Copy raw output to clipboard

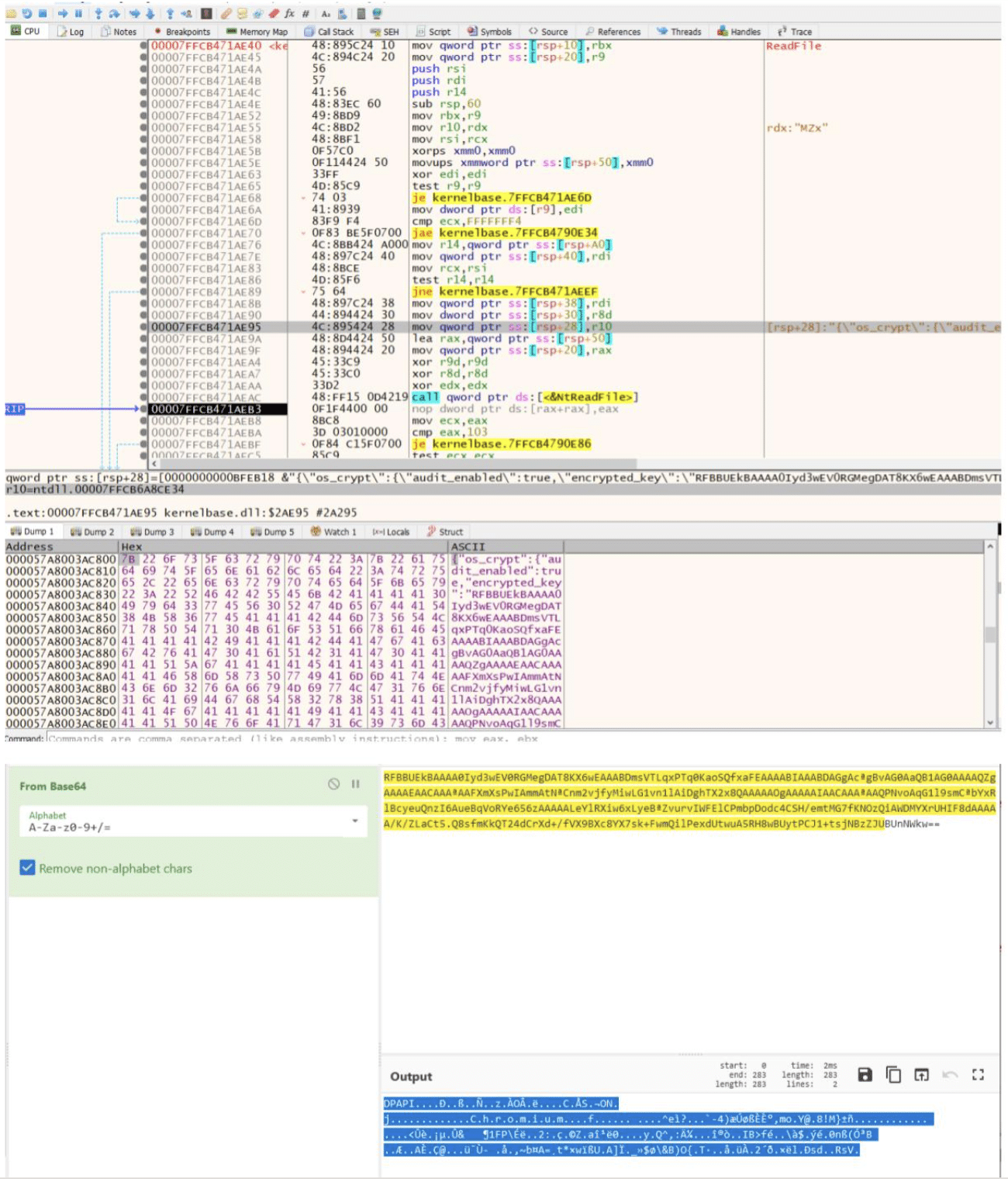(893, 1074)
